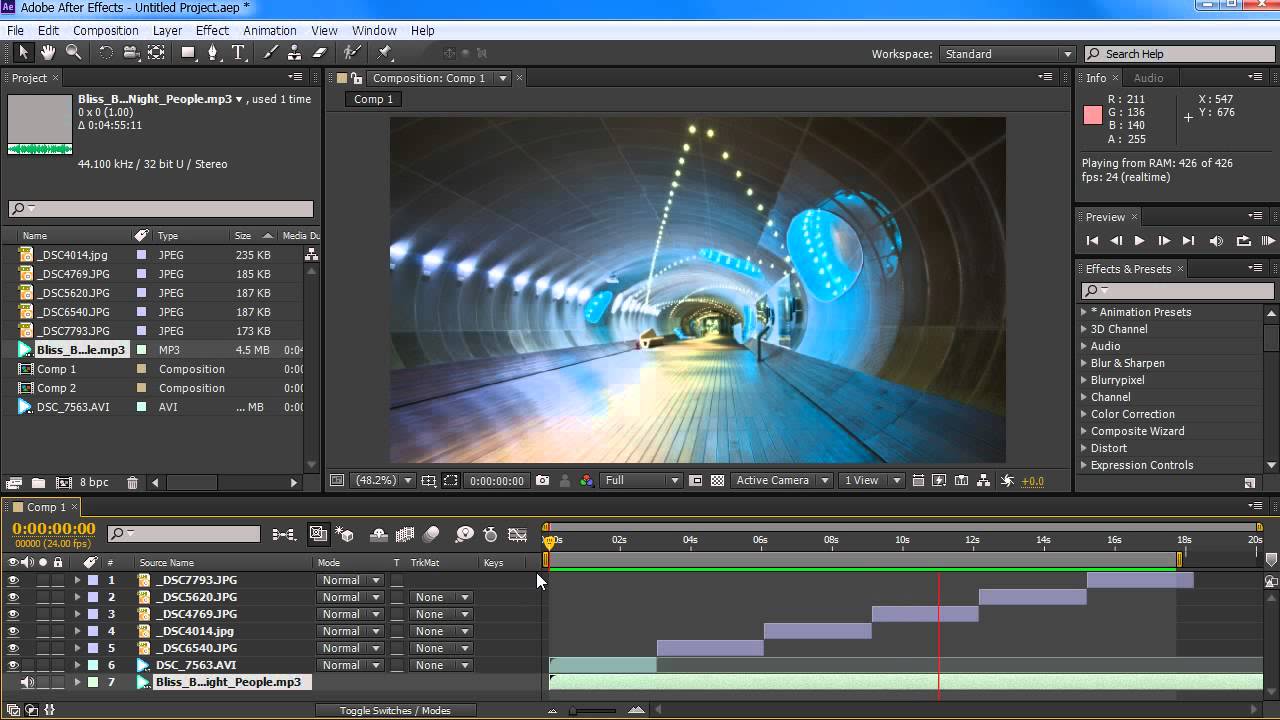This screenshot has width=1280, height=720.
Task: Click the timeline zoom slider
Action: pyautogui.click(x=594, y=711)
